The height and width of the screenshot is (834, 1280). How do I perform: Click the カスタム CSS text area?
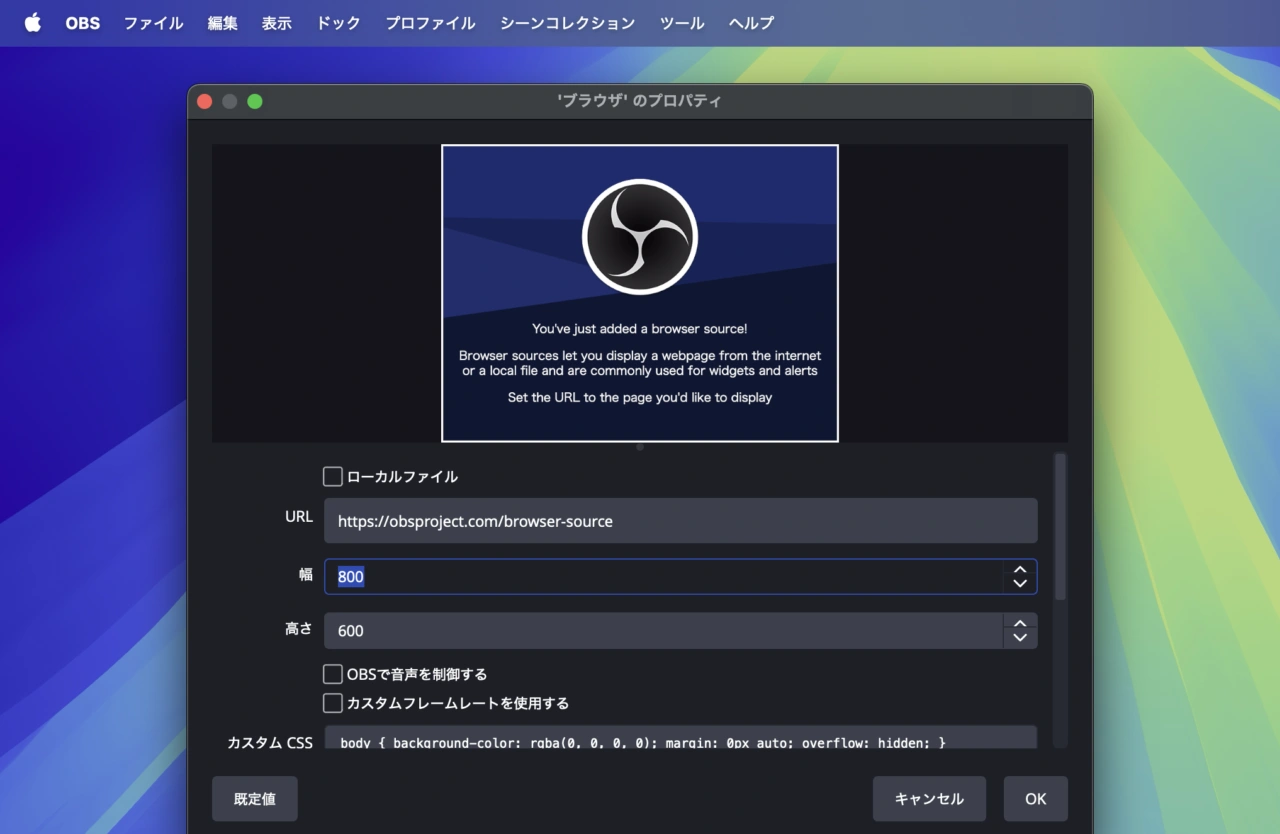coord(680,740)
